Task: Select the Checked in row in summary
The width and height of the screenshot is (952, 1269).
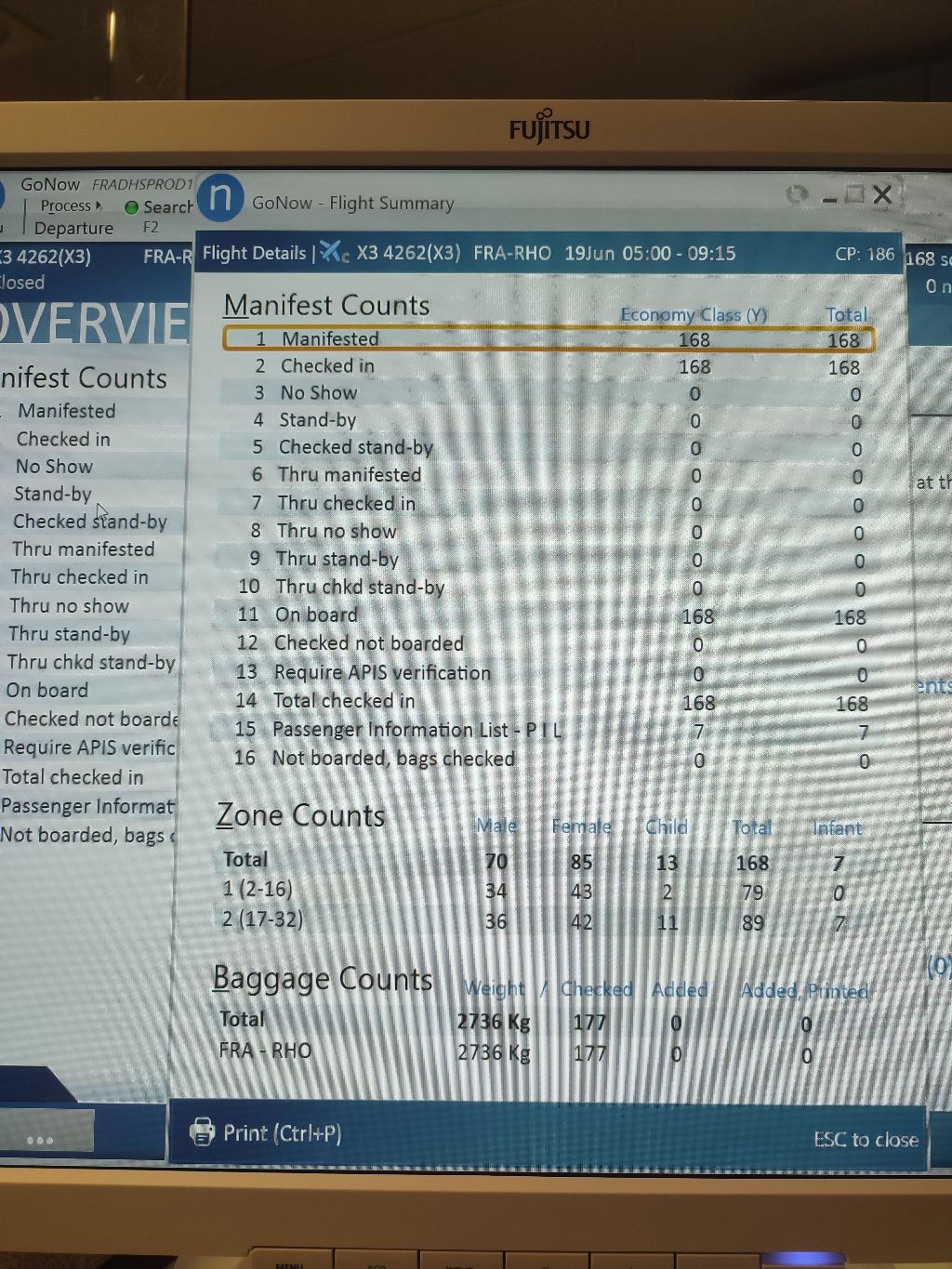Action: pyautogui.click(x=549, y=366)
